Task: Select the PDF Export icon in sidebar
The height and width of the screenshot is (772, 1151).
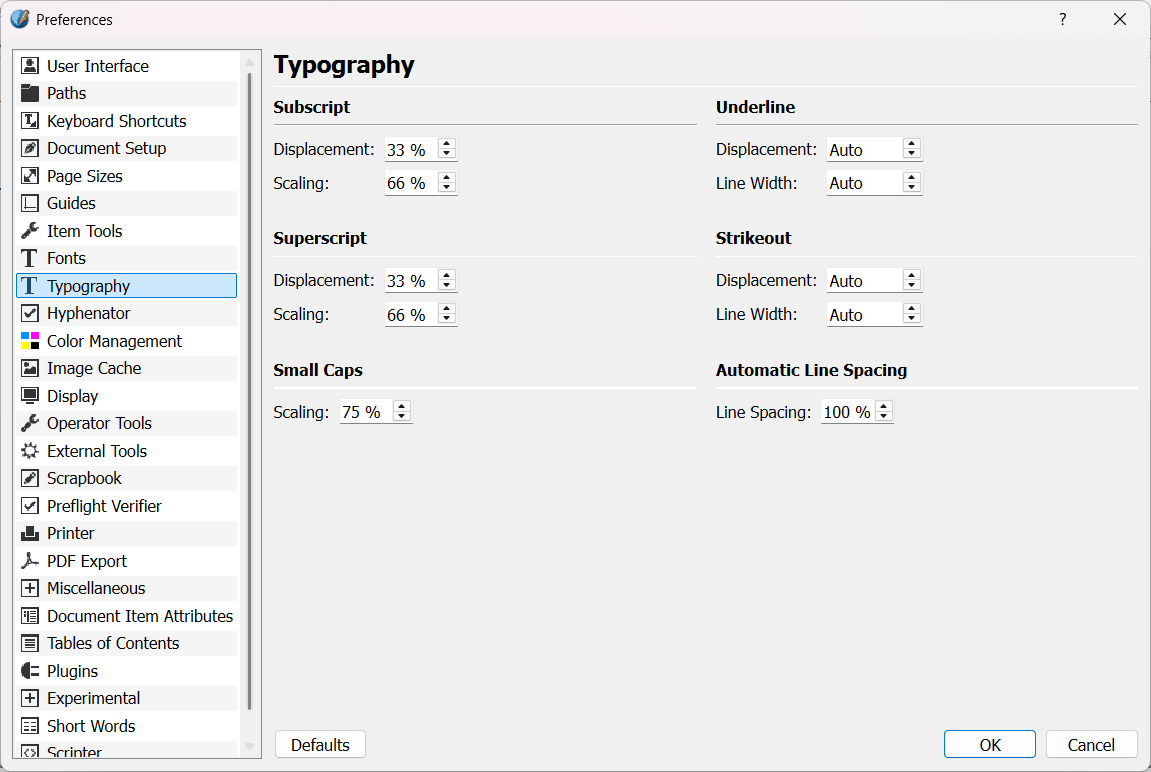Action: (30, 561)
